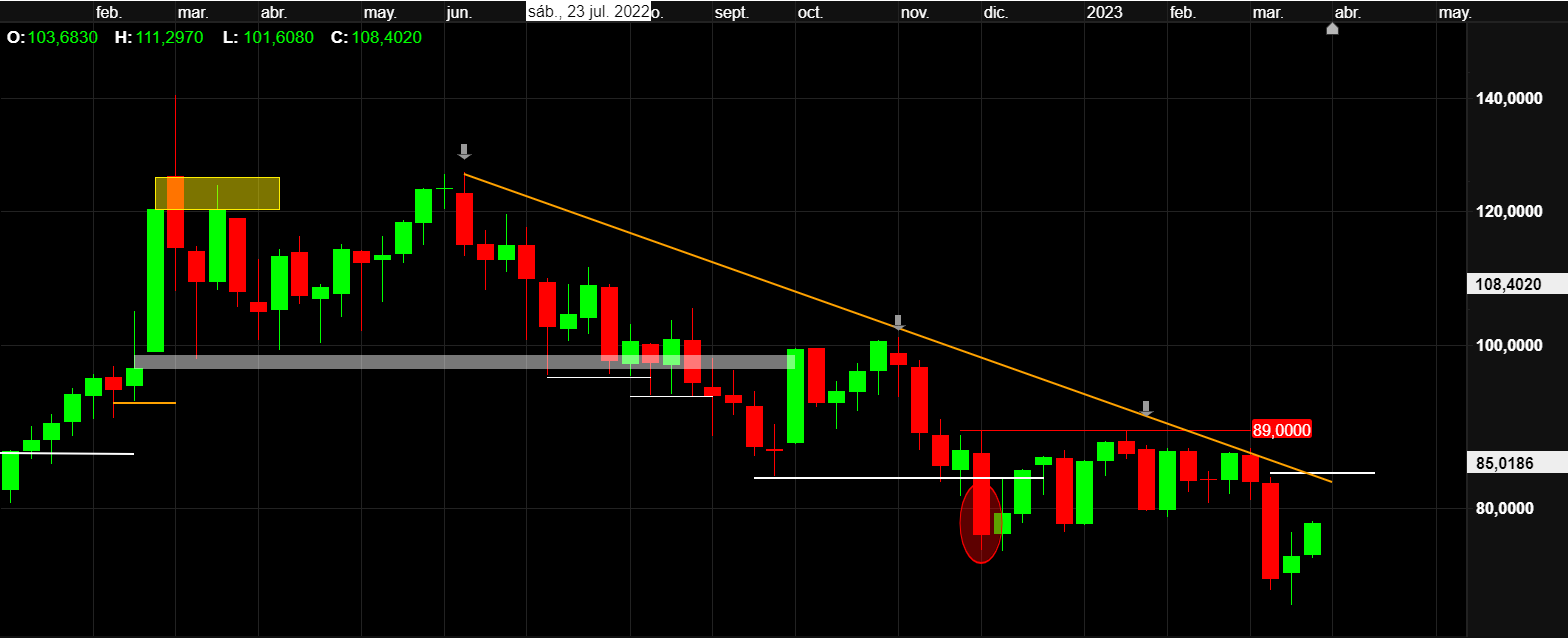This screenshot has width=1568, height=638.
Task: Click the 108,4020 current price label
Action: click(x=1517, y=285)
